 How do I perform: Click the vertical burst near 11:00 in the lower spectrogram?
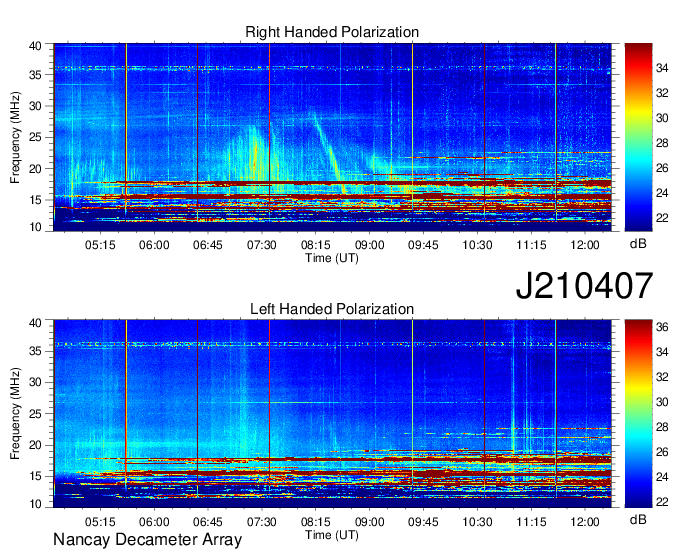tap(513, 390)
